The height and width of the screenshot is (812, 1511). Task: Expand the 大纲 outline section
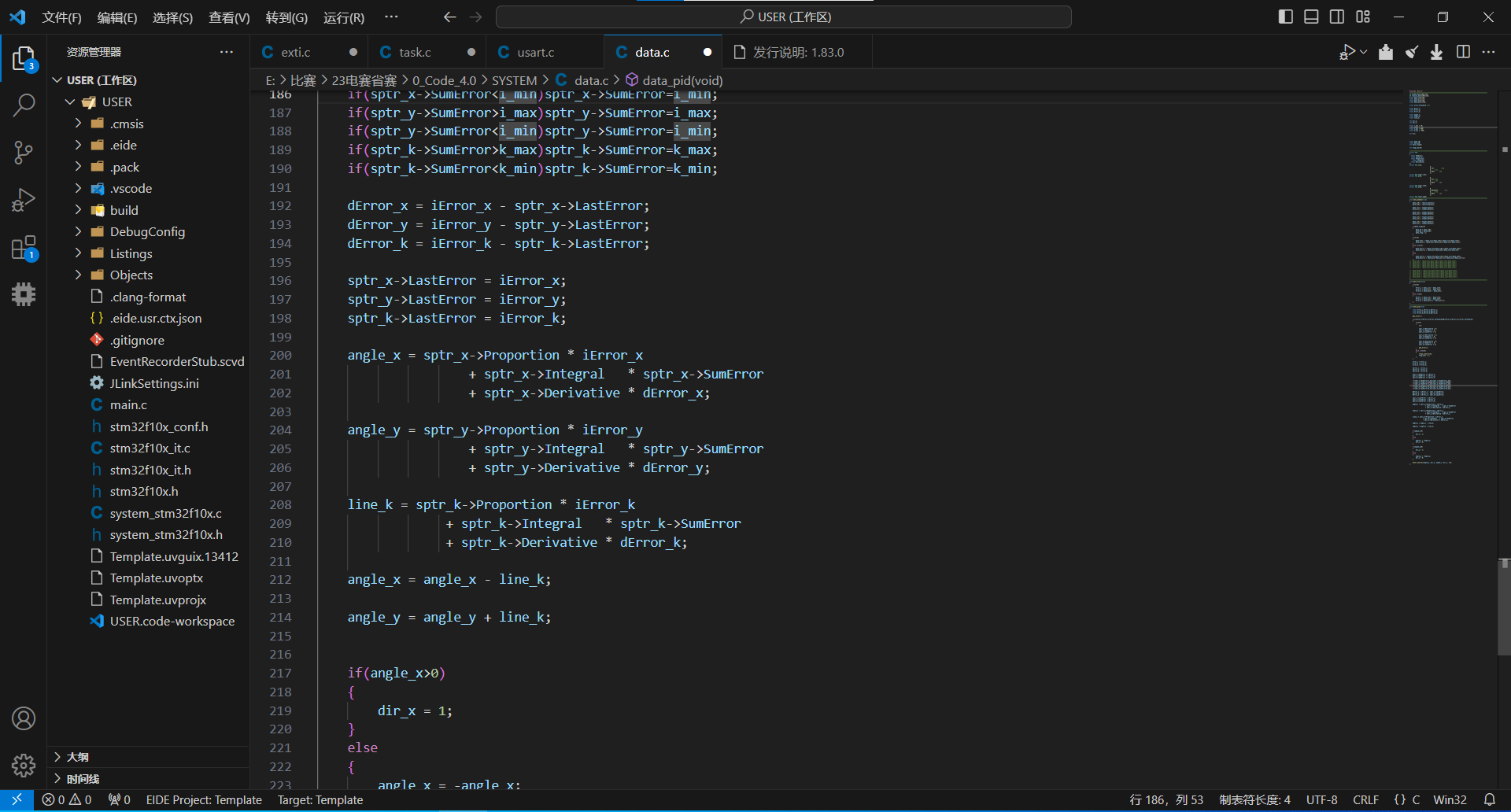tap(77, 757)
